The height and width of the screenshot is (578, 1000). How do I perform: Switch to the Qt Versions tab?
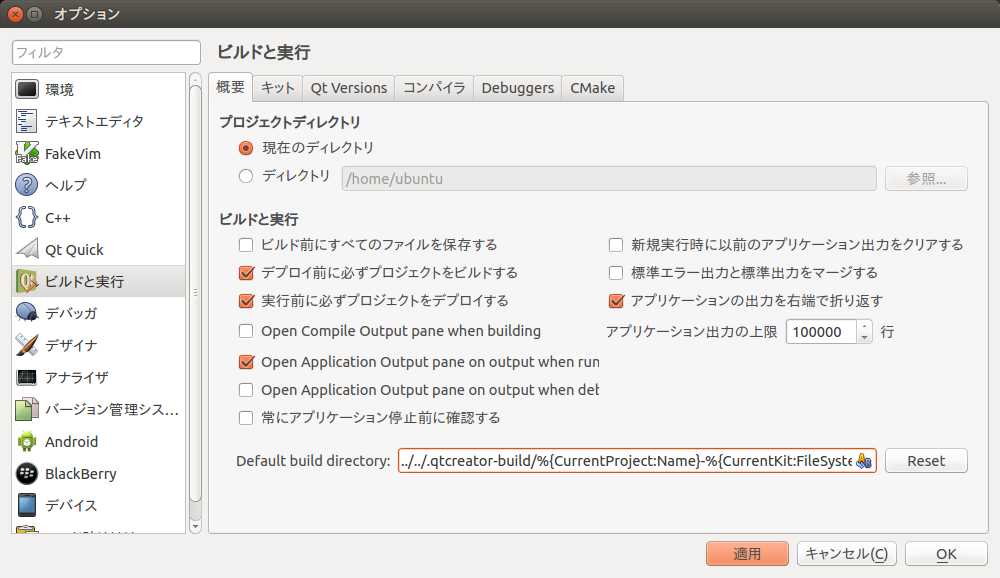click(x=348, y=88)
